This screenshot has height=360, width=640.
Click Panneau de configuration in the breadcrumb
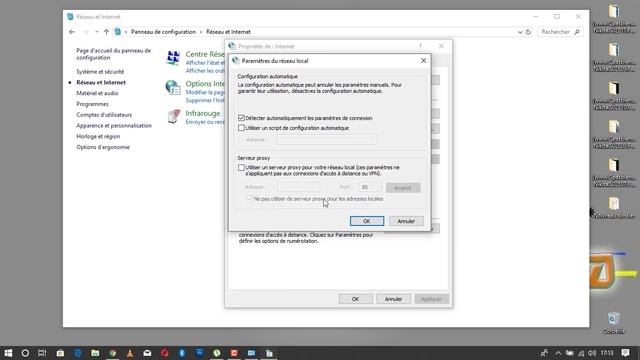coord(163,32)
